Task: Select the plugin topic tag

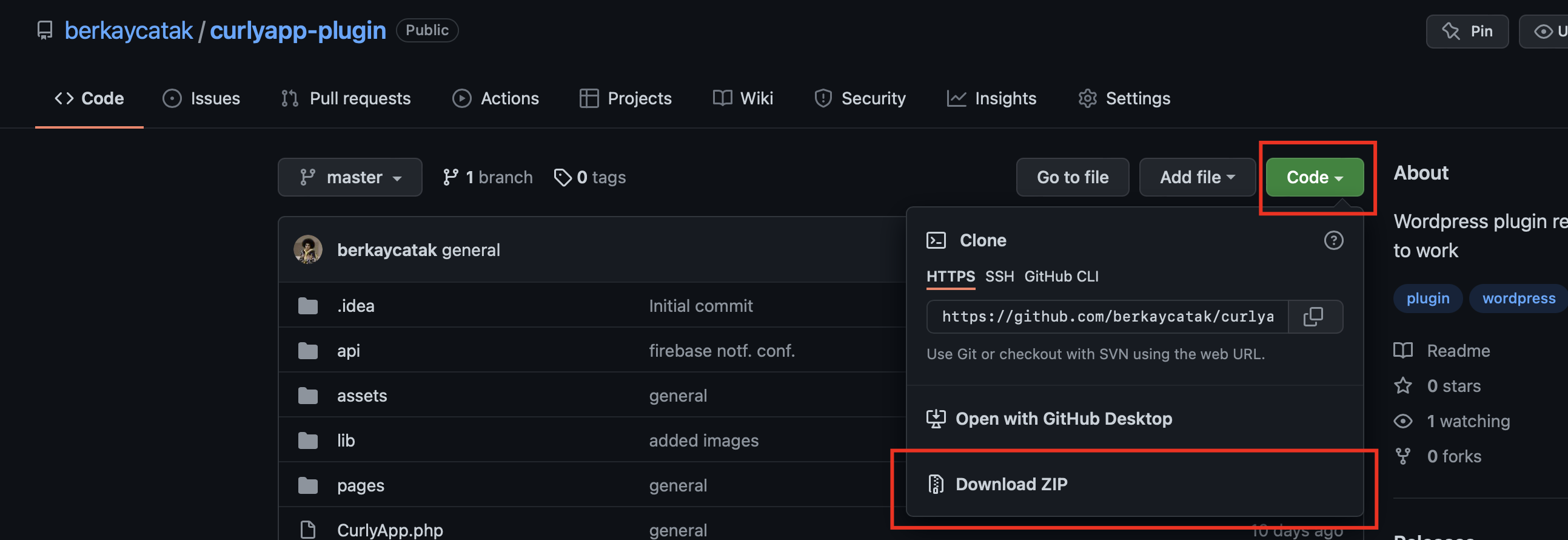Action: click(x=1427, y=299)
